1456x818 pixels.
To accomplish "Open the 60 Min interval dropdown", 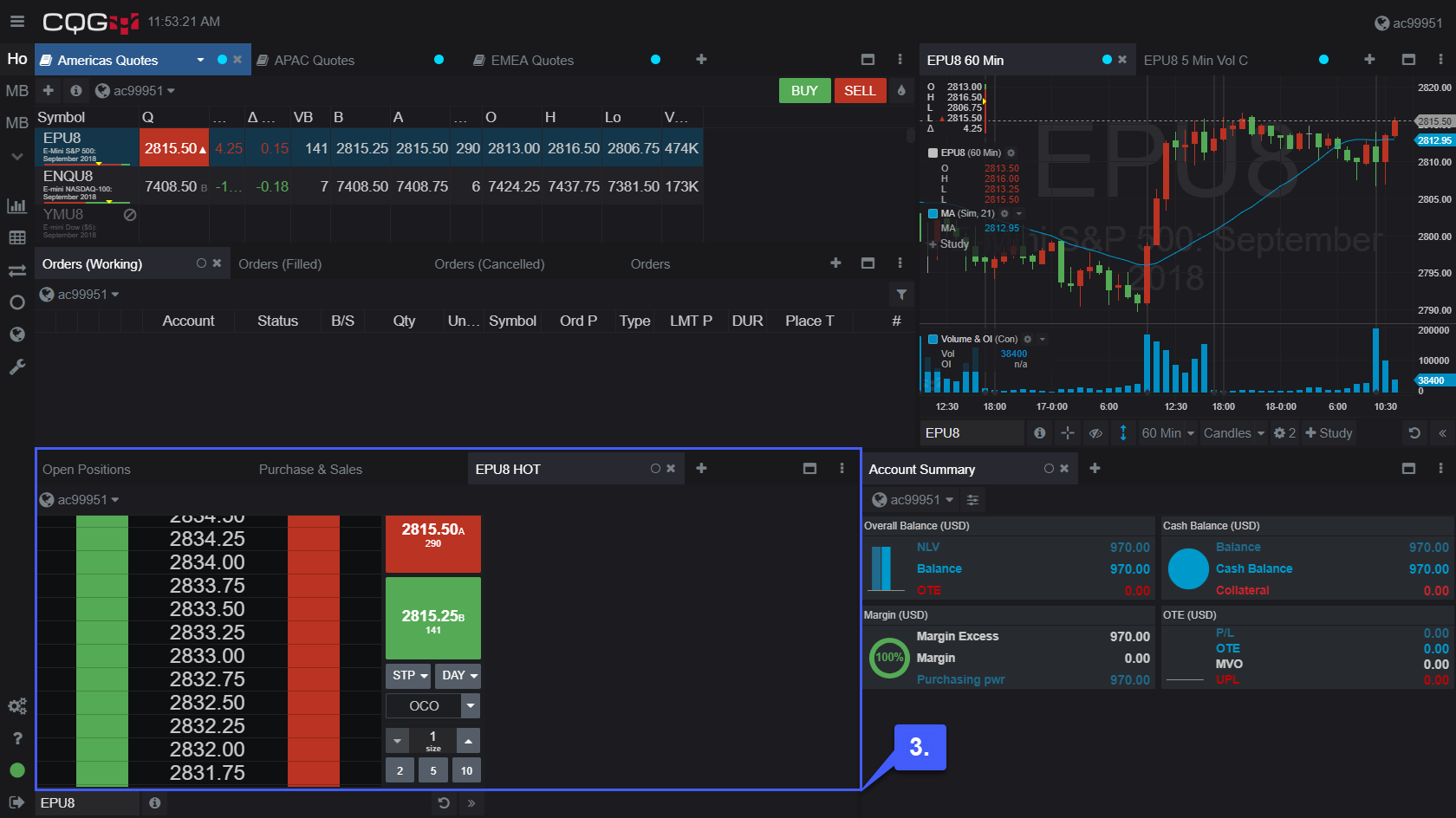I will (x=1167, y=432).
